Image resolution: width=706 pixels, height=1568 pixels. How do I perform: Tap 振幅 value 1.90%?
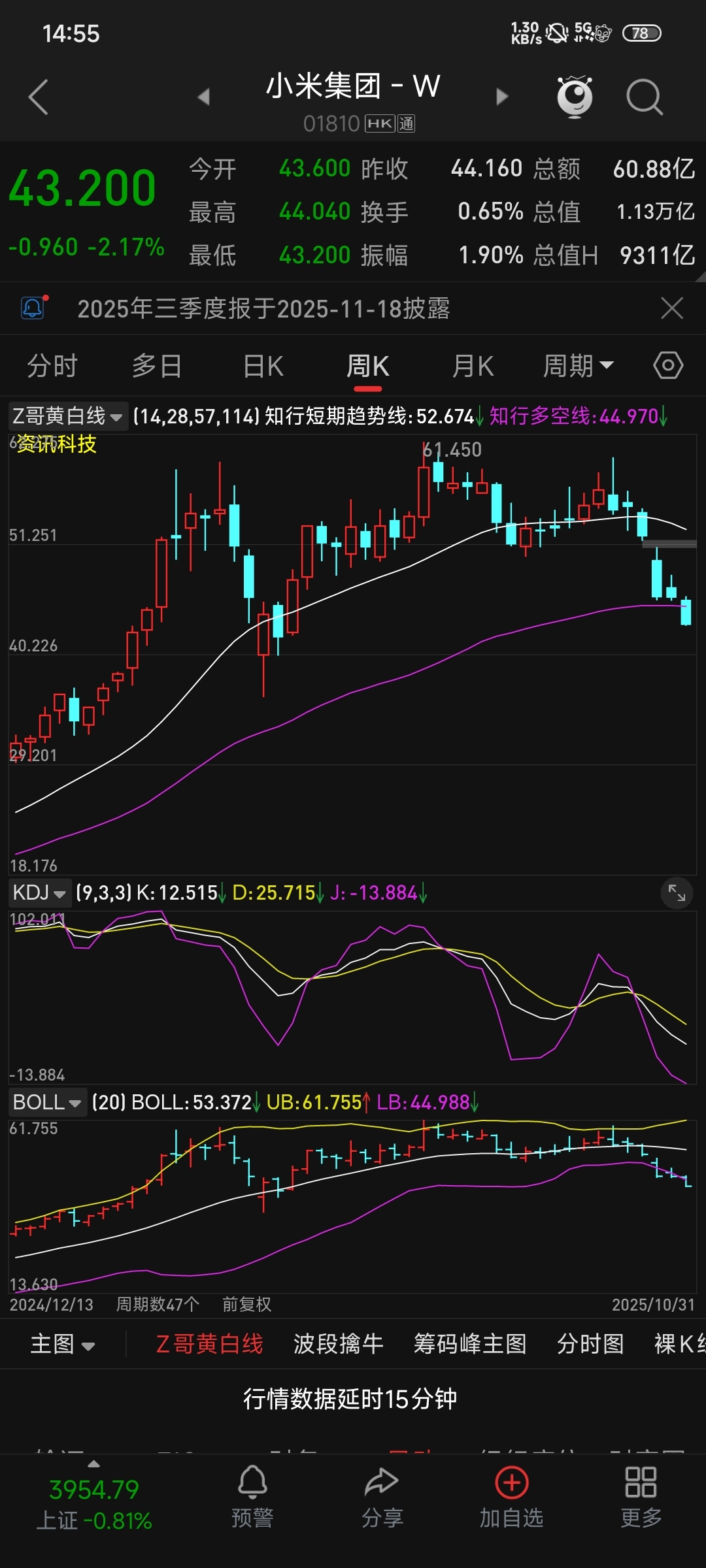(491, 255)
